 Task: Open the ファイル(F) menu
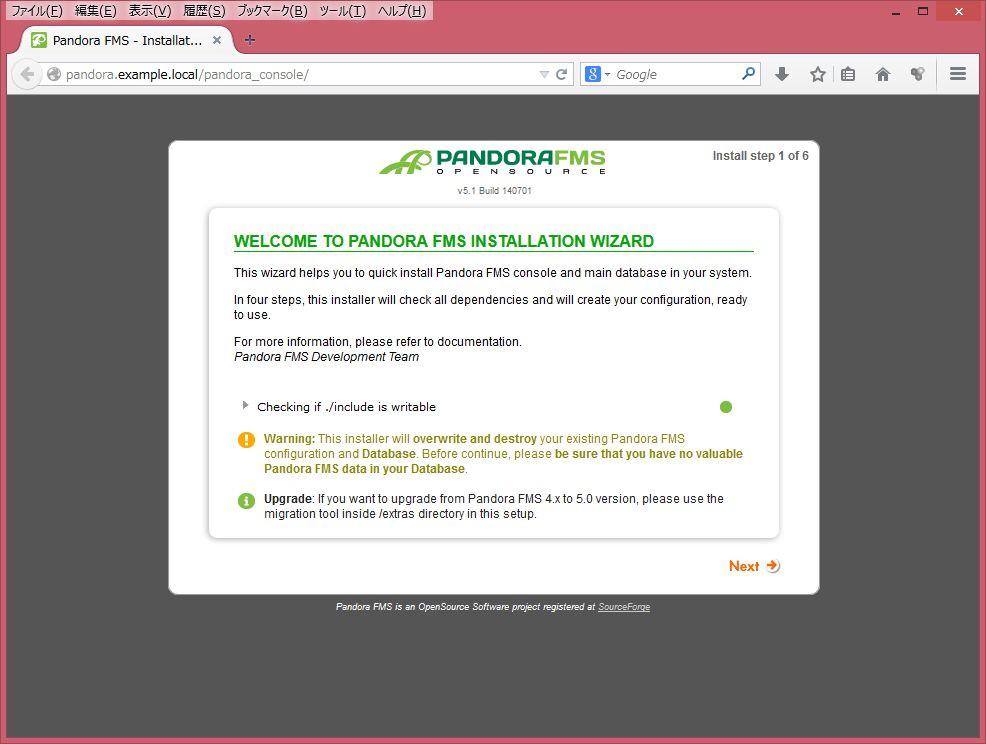tap(37, 11)
